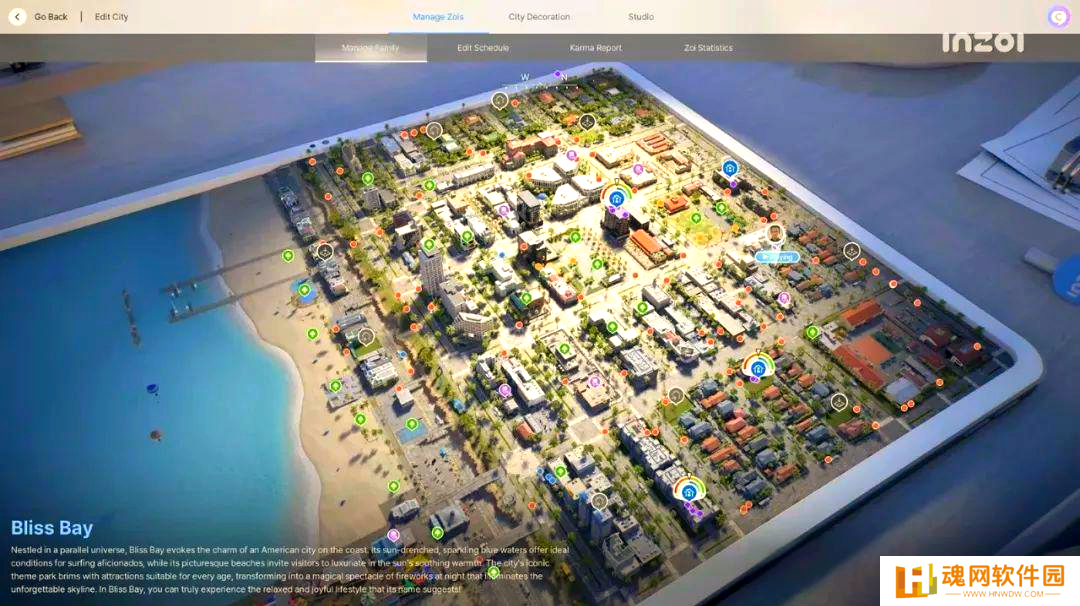Viewport: 1080px width, 606px height.
Task: Open the Edit Schedule sub-tab
Action: coord(483,48)
